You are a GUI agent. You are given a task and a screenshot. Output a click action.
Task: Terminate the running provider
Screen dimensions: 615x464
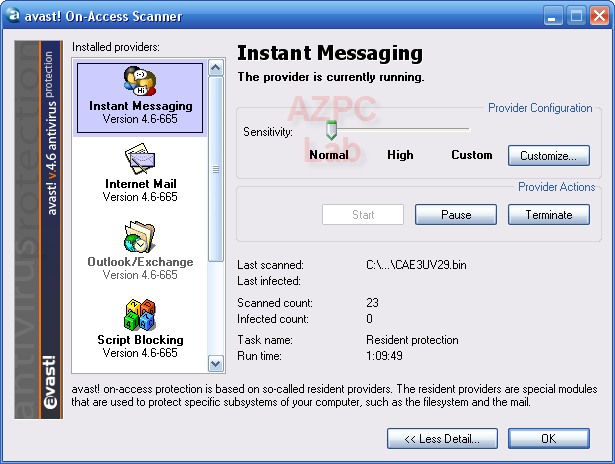548,215
